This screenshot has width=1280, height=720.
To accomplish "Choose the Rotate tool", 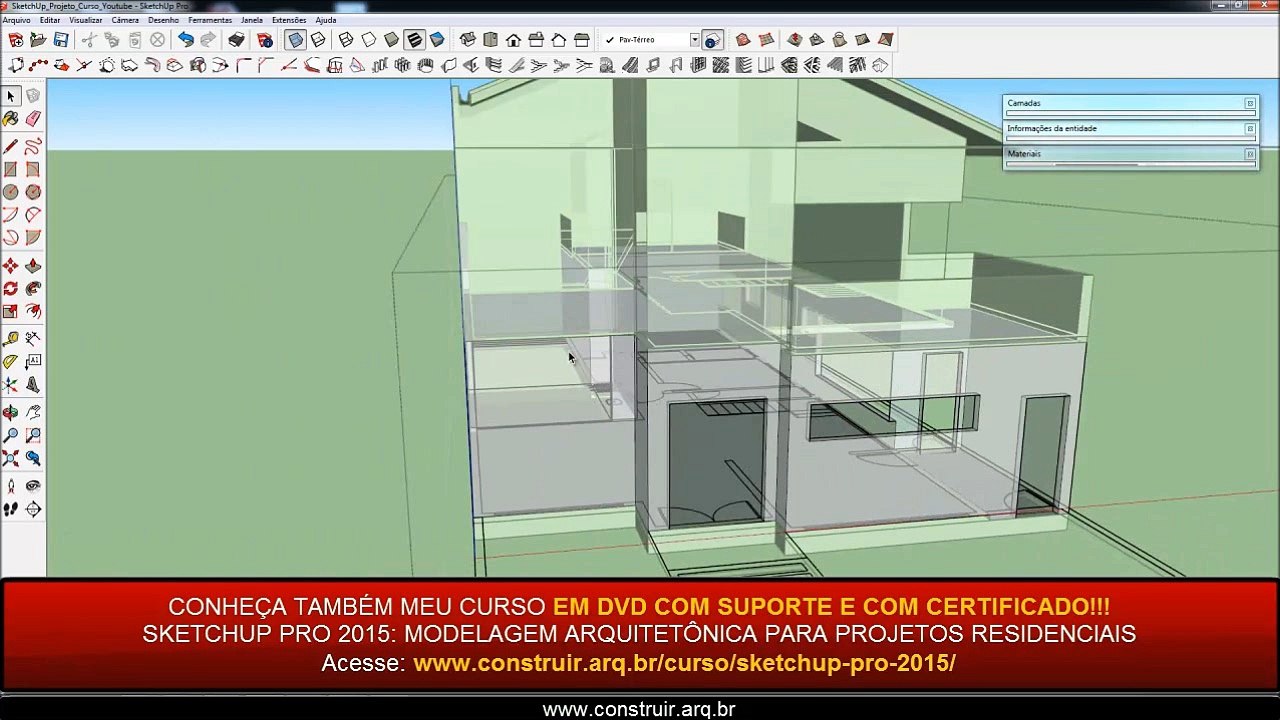I will coord(11,289).
